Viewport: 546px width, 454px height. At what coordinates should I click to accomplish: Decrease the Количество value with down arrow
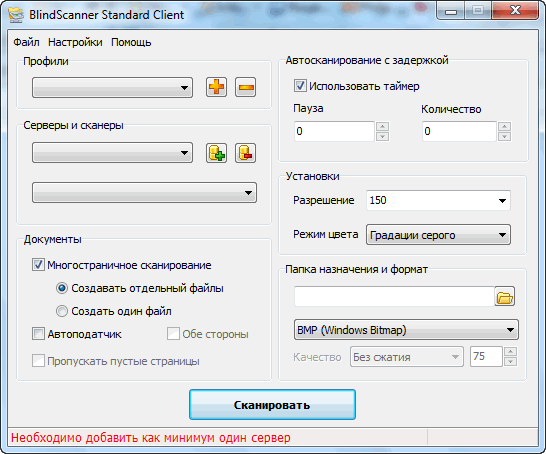click(x=504, y=136)
